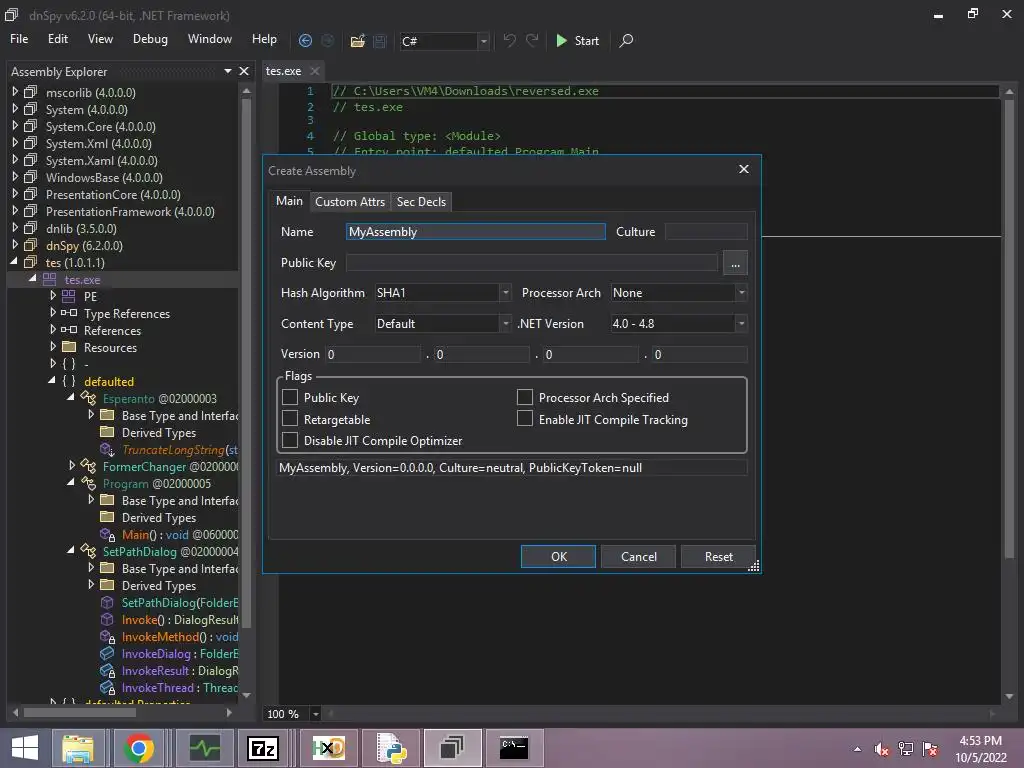The height and width of the screenshot is (768, 1024).
Task: Click the Resources folder icon
Action: pyautogui.click(x=69, y=347)
